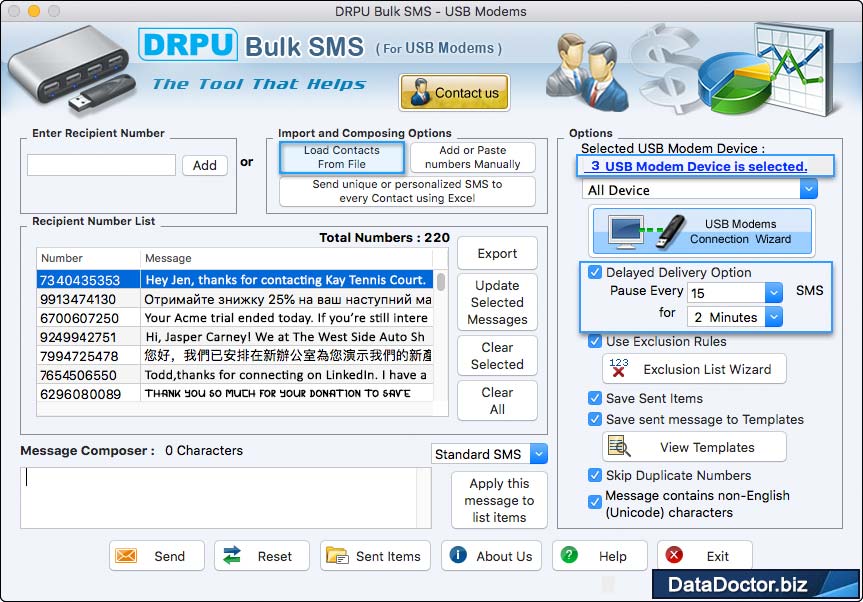Open the All Device dropdown
Screen dimensions: 863x602
coord(809,189)
